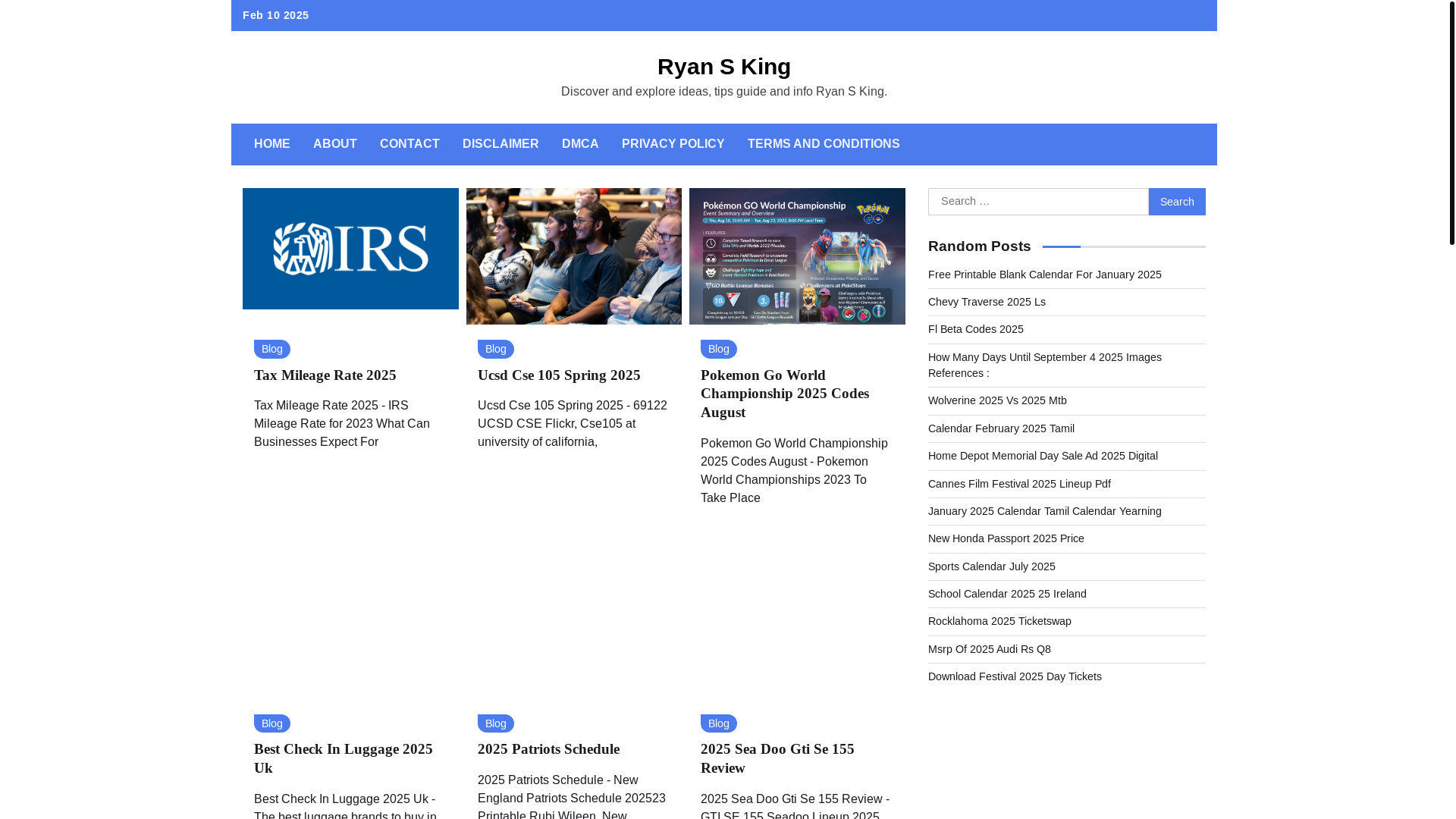Focus the Search input field

pyautogui.click(x=1038, y=202)
